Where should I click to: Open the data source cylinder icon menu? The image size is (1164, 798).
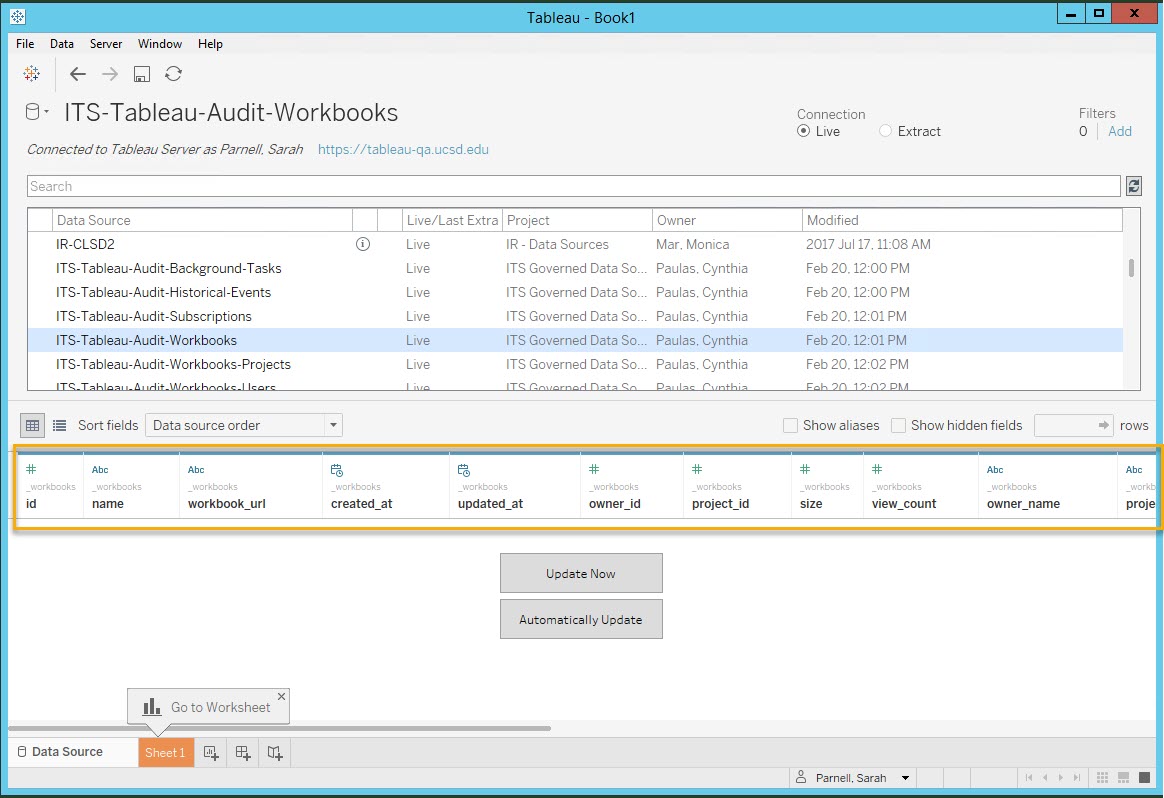pyautogui.click(x=36, y=112)
